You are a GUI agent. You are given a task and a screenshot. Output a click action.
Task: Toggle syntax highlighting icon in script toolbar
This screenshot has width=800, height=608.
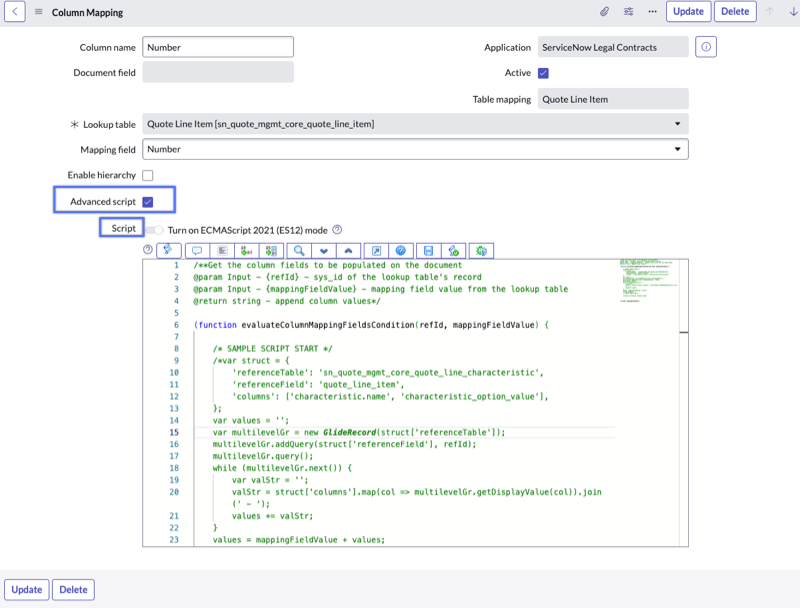(x=168, y=250)
